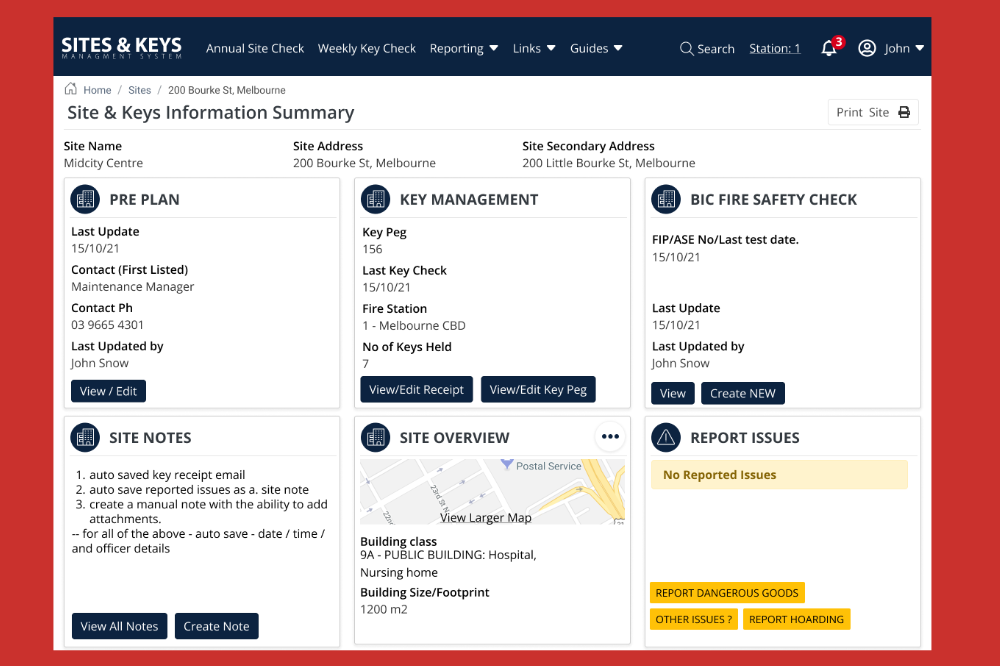Open the Site Overview three-dots menu
The width and height of the screenshot is (1000, 666).
(x=610, y=437)
